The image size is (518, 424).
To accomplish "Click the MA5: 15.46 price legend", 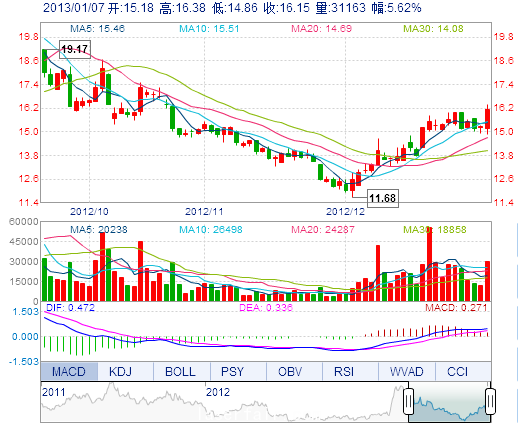I will click(97, 29).
